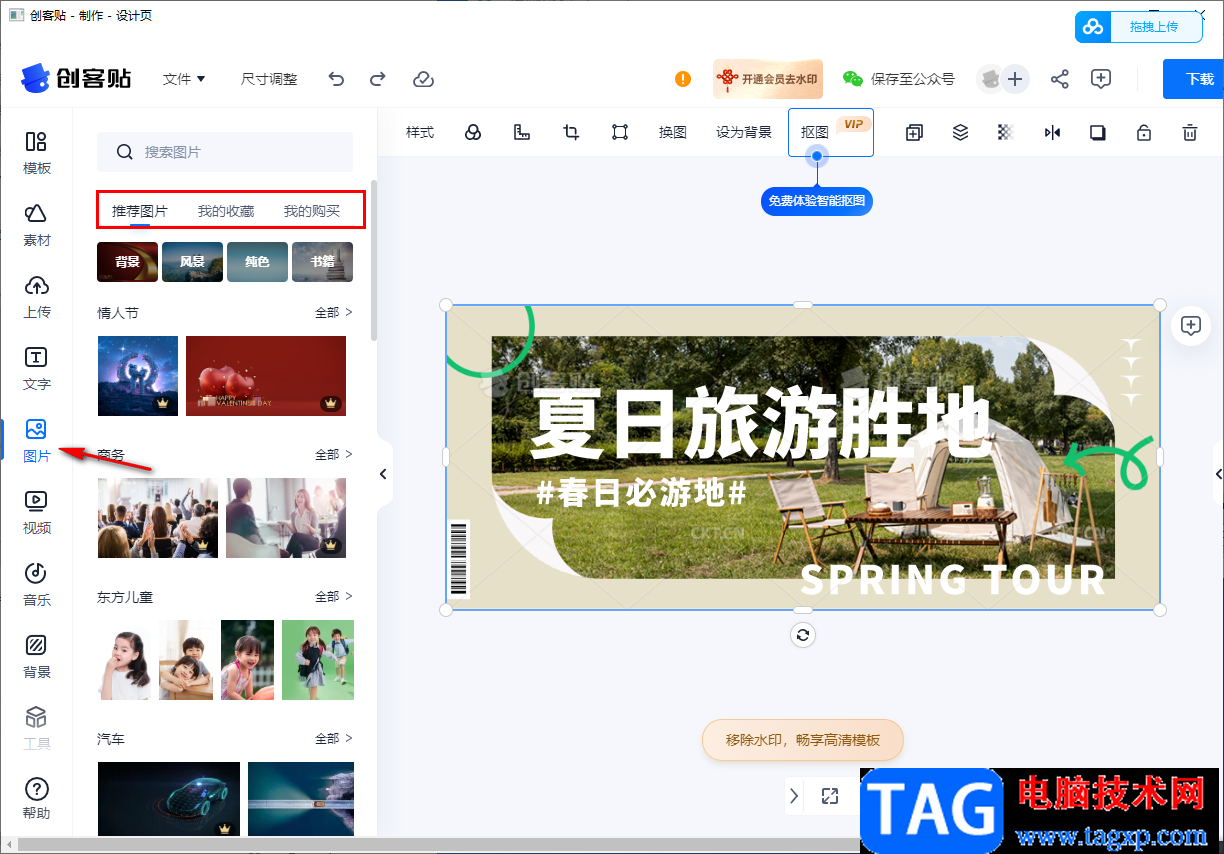This screenshot has width=1224, height=854.
Task: Click the shadow square icon
Action: pos(1098,132)
